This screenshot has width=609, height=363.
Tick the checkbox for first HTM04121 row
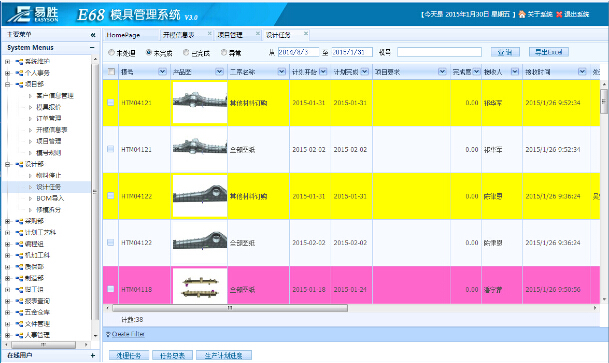[111, 102]
